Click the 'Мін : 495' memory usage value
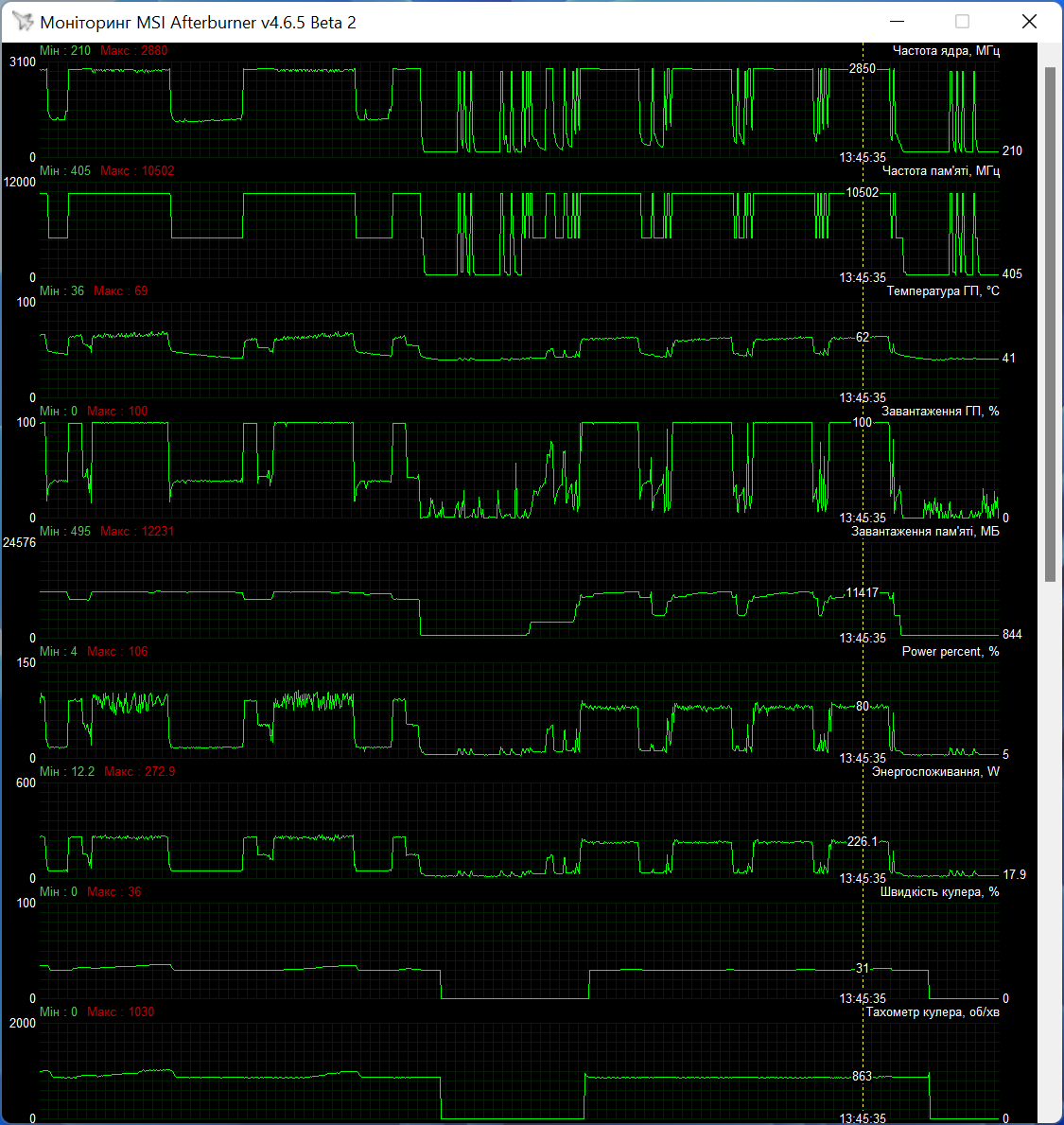The image size is (1064, 1125). click(65, 532)
